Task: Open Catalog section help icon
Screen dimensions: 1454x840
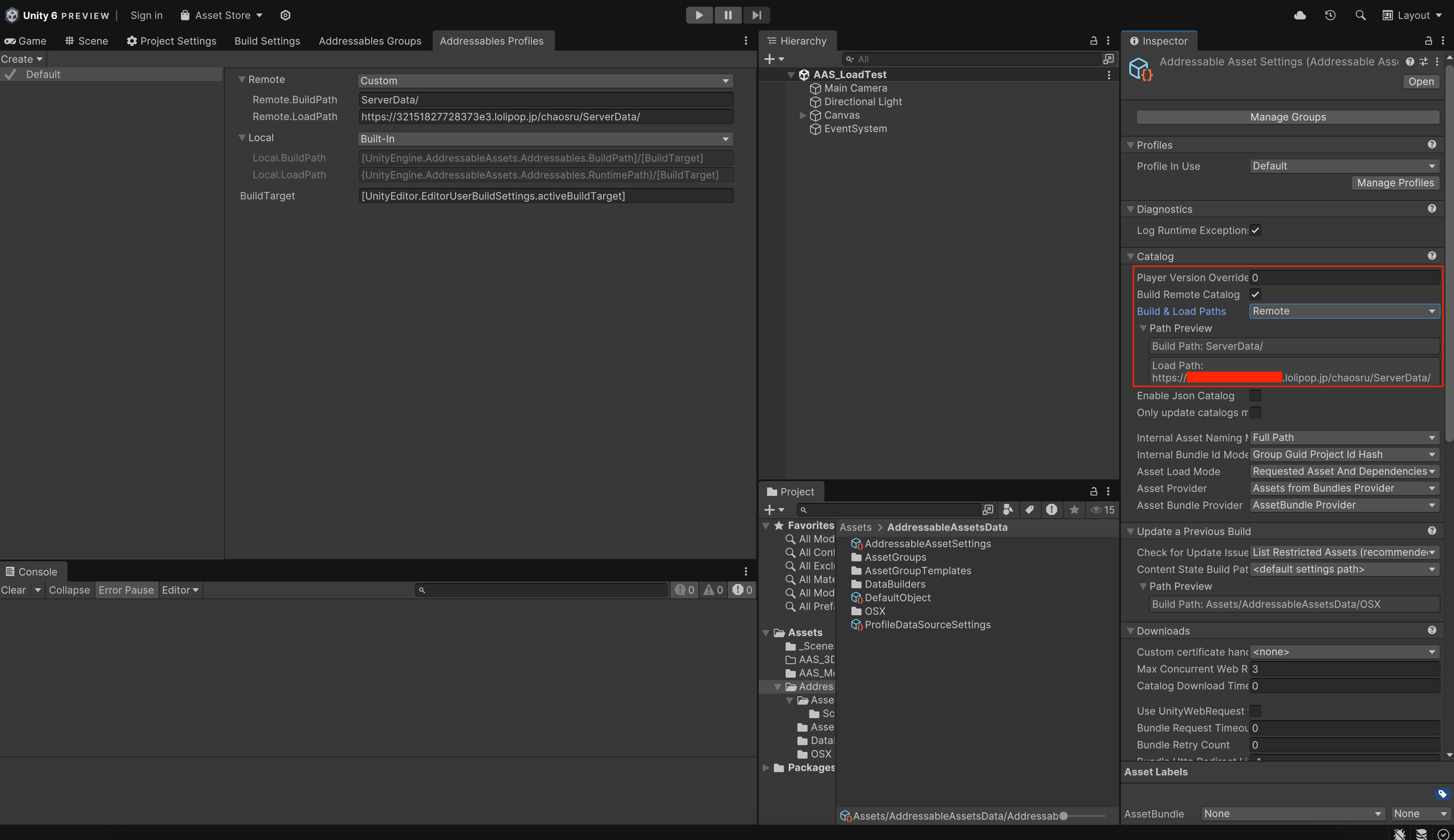Action: tap(1432, 256)
